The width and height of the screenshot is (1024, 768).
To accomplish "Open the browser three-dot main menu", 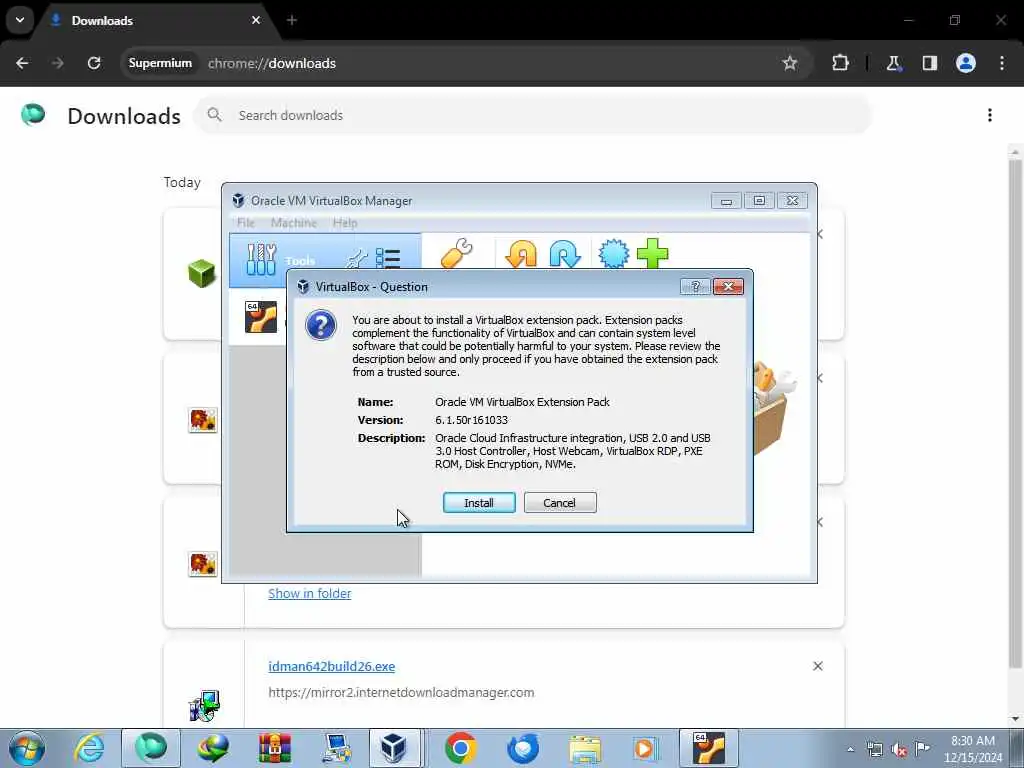I will pos(1002,63).
